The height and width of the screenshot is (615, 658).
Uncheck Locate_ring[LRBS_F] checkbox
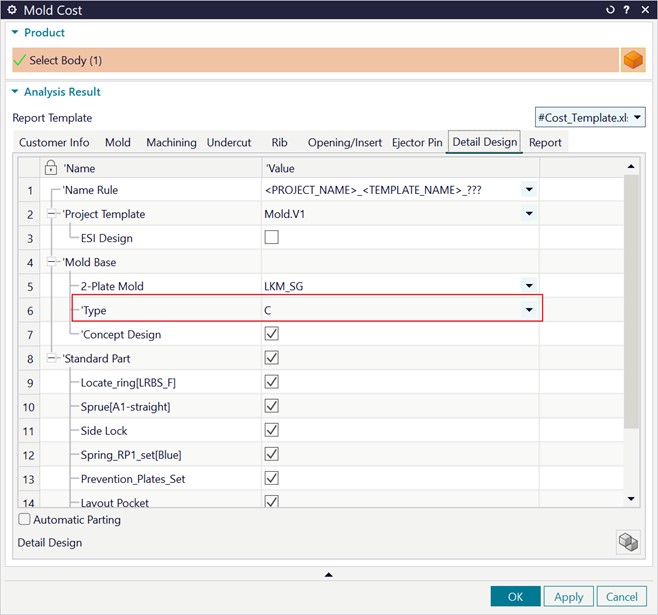coord(272,382)
